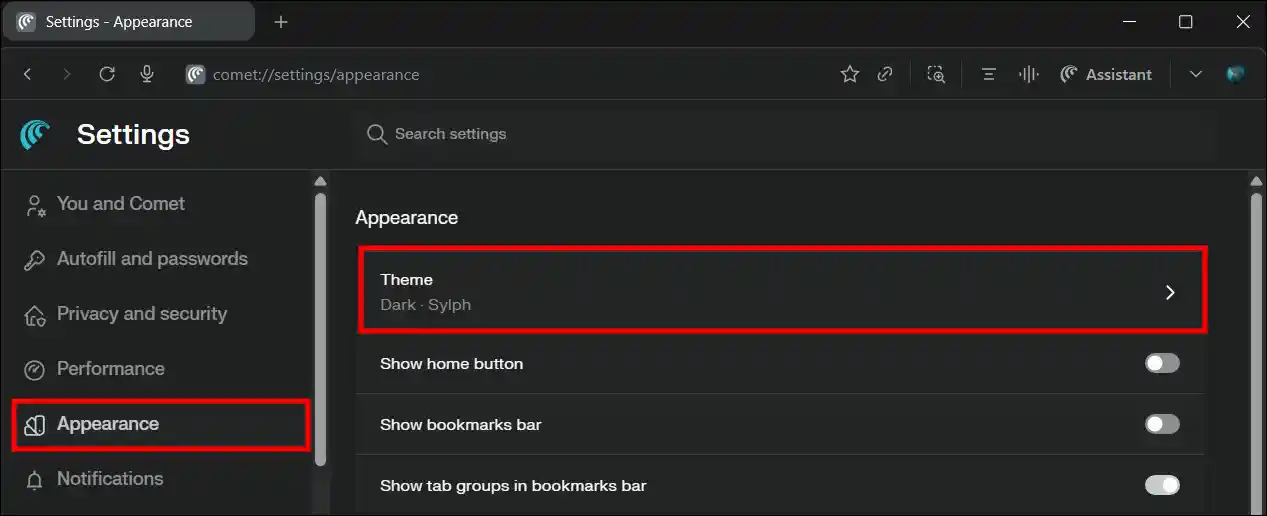The image size is (1267, 516).
Task: Disable Show tab groups in bookmarks bar
Action: 1162,485
